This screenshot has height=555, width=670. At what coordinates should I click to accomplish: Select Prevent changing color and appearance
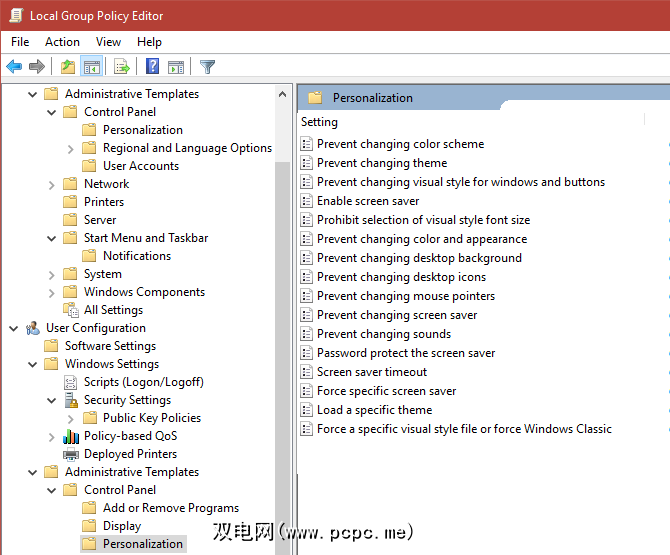point(422,239)
